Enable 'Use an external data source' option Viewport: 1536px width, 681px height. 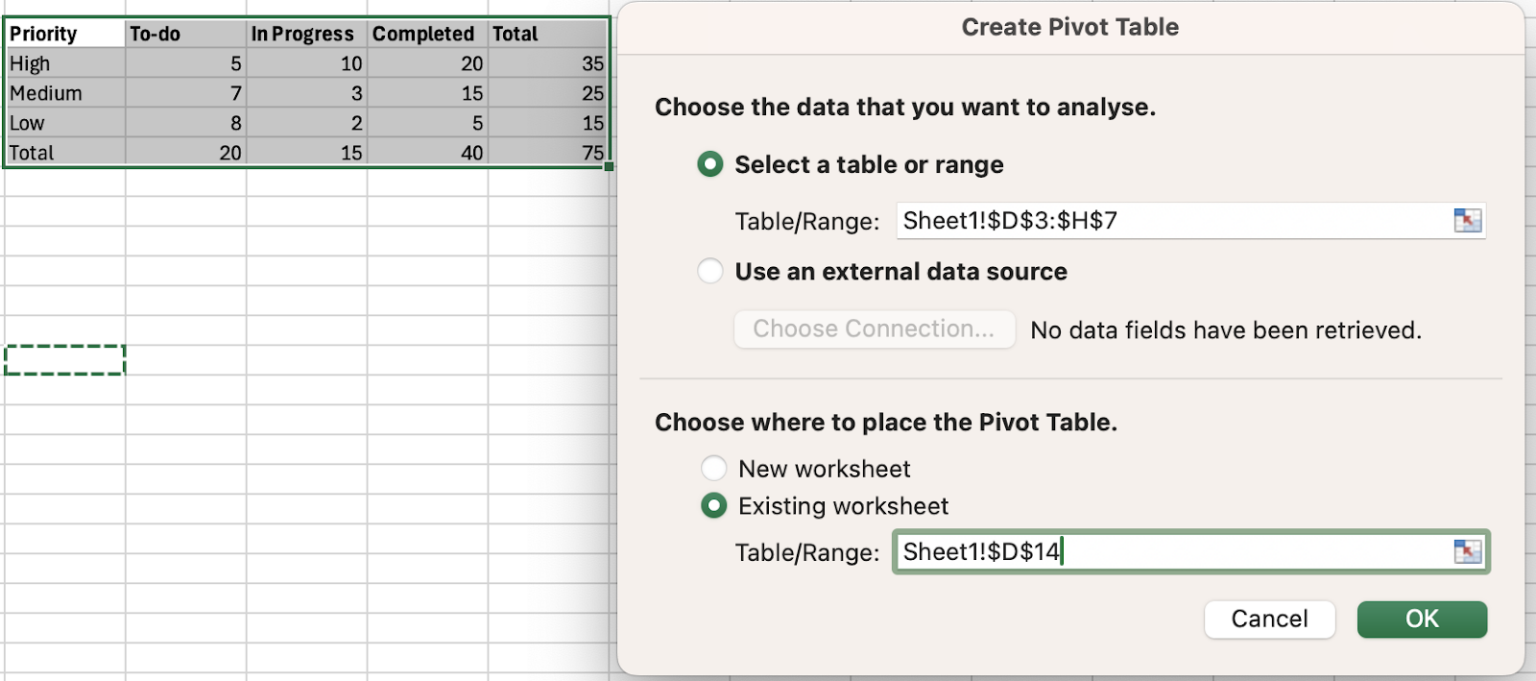[x=710, y=271]
